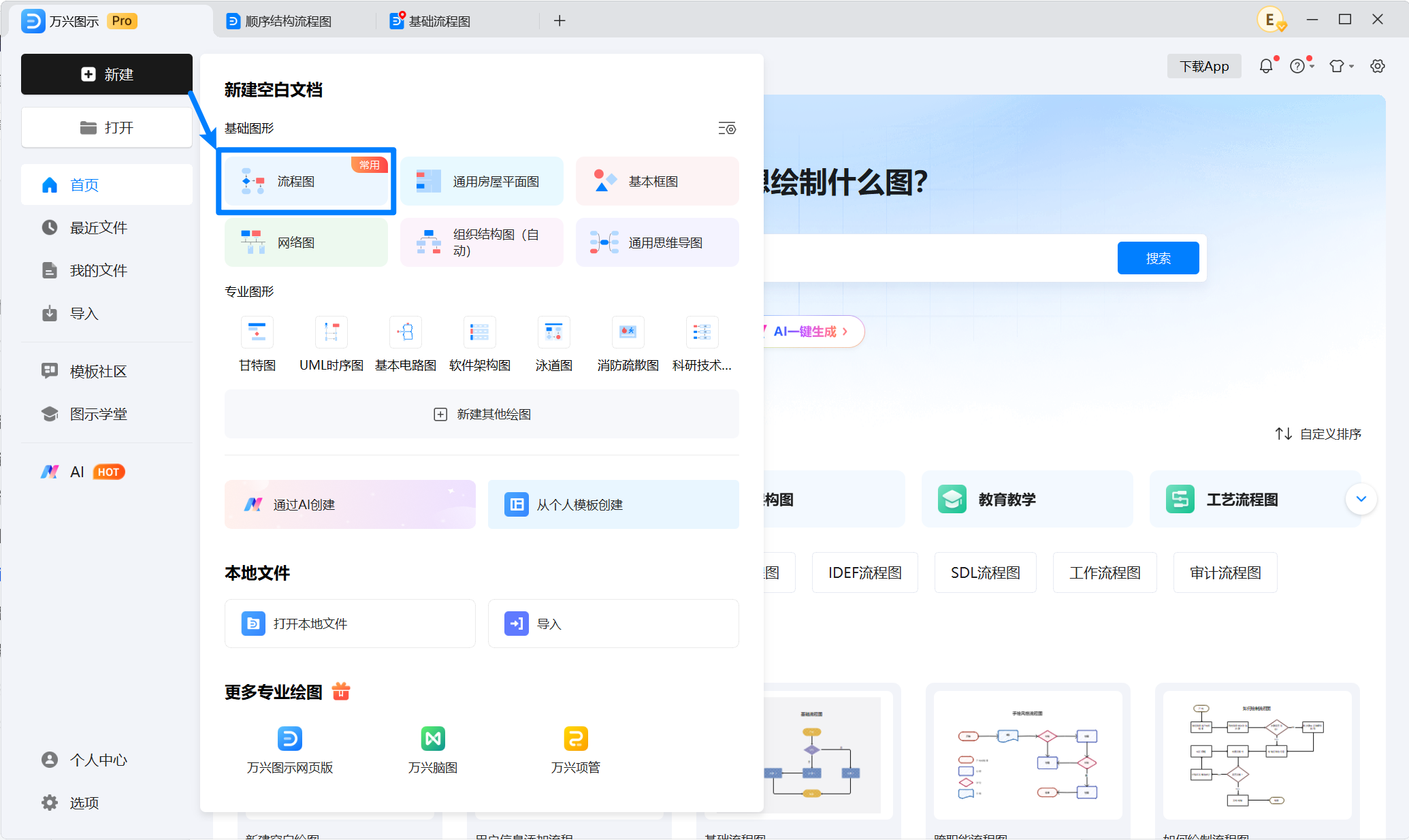Image resolution: width=1409 pixels, height=840 pixels.
Task: Open the notification bell icon
Action: click(1266, 66)
